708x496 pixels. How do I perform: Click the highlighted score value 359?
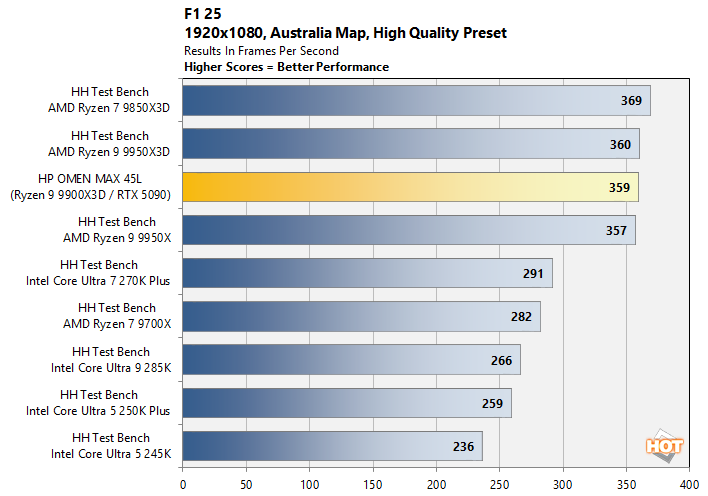[x=619, y=187]
